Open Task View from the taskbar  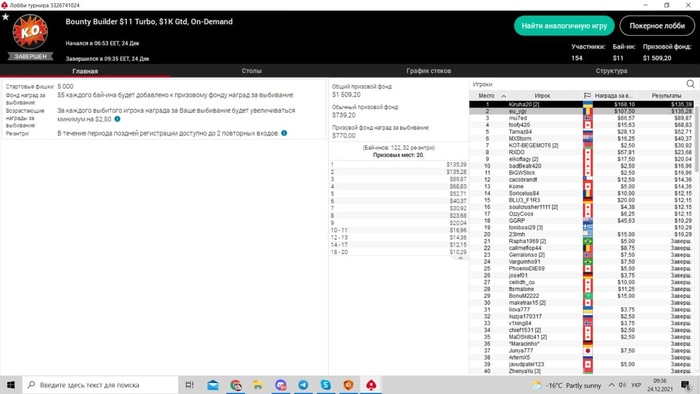189,385
